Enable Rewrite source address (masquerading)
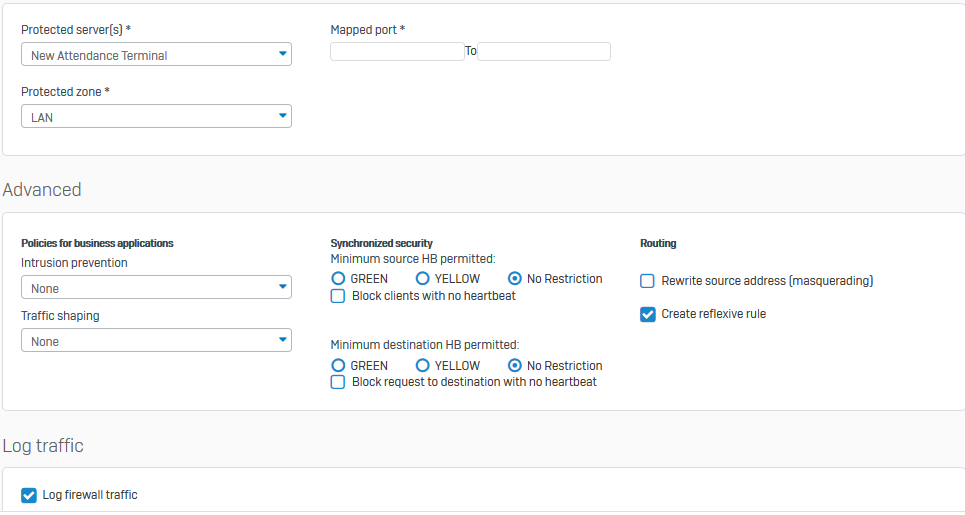The width and height of the screenshot is (965, 515). [648, 281]
